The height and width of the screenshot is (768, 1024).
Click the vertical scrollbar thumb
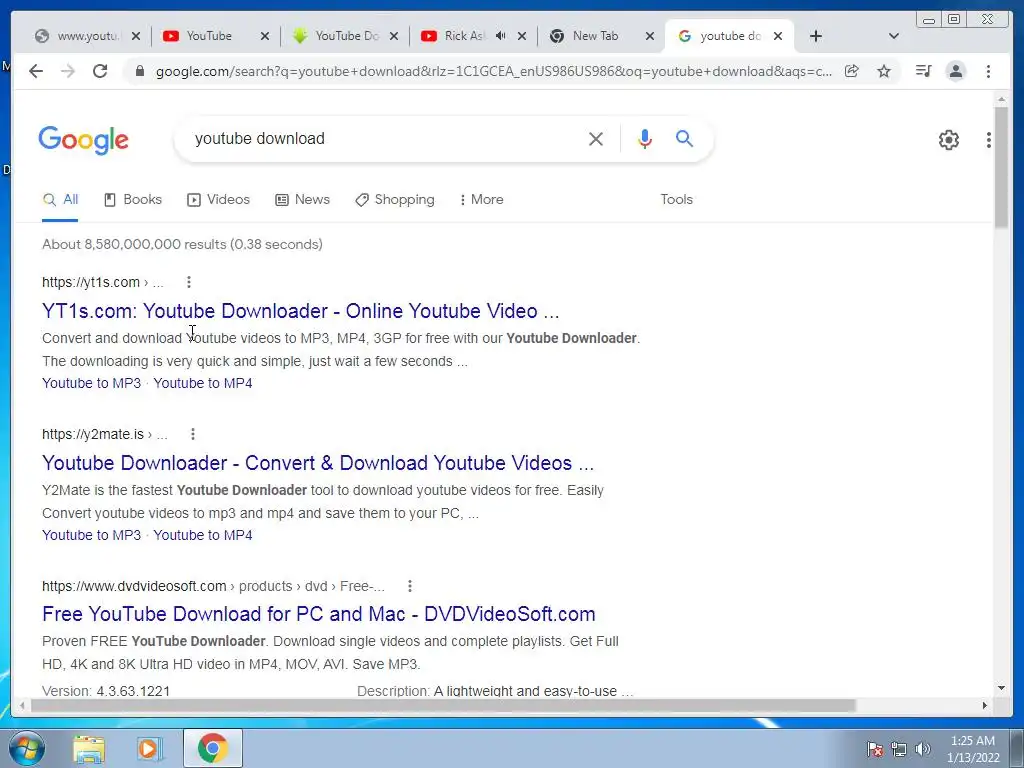coord(1001,167)
